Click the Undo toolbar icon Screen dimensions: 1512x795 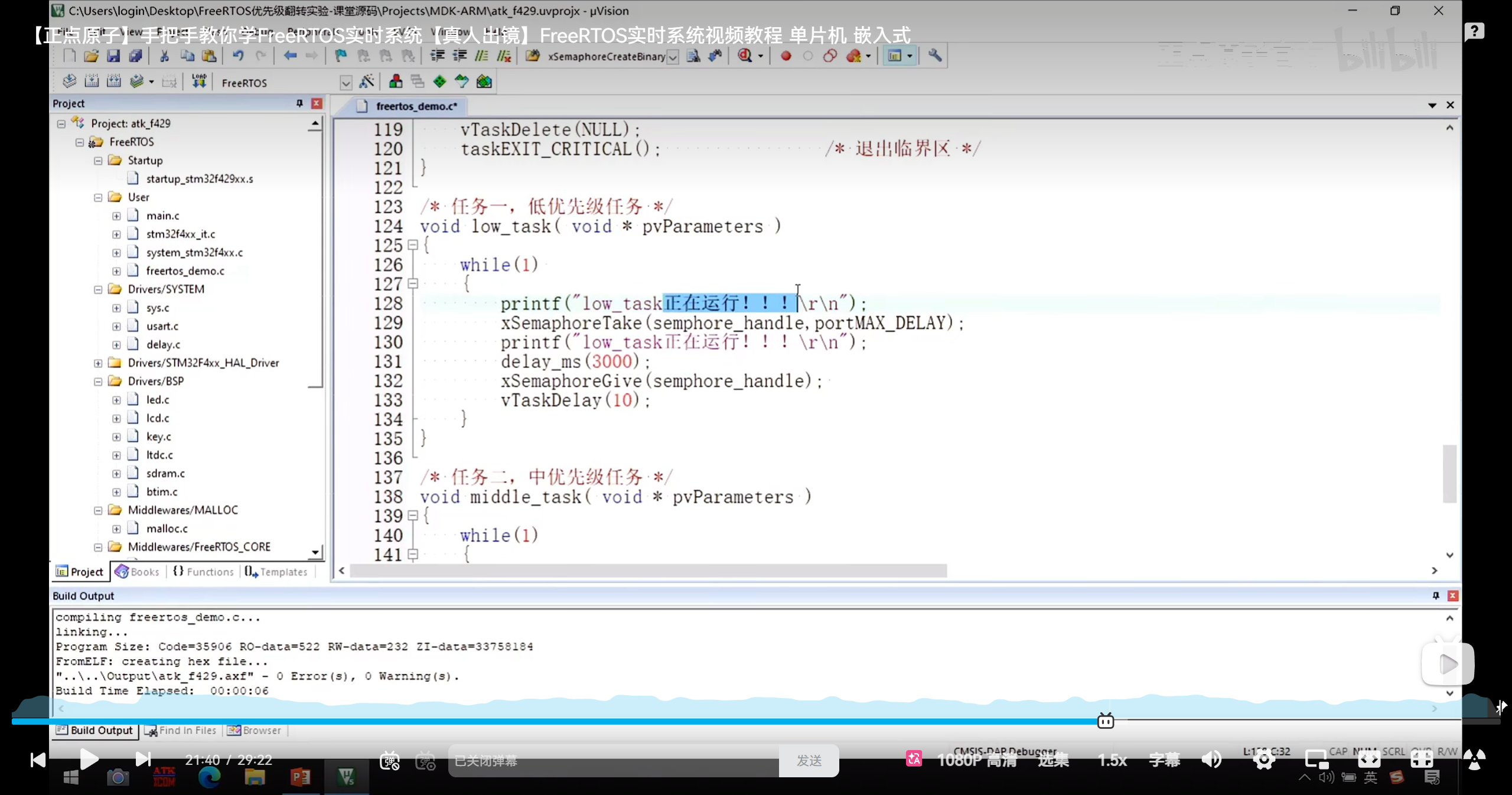pyautogui.click(x=237, y=56)
